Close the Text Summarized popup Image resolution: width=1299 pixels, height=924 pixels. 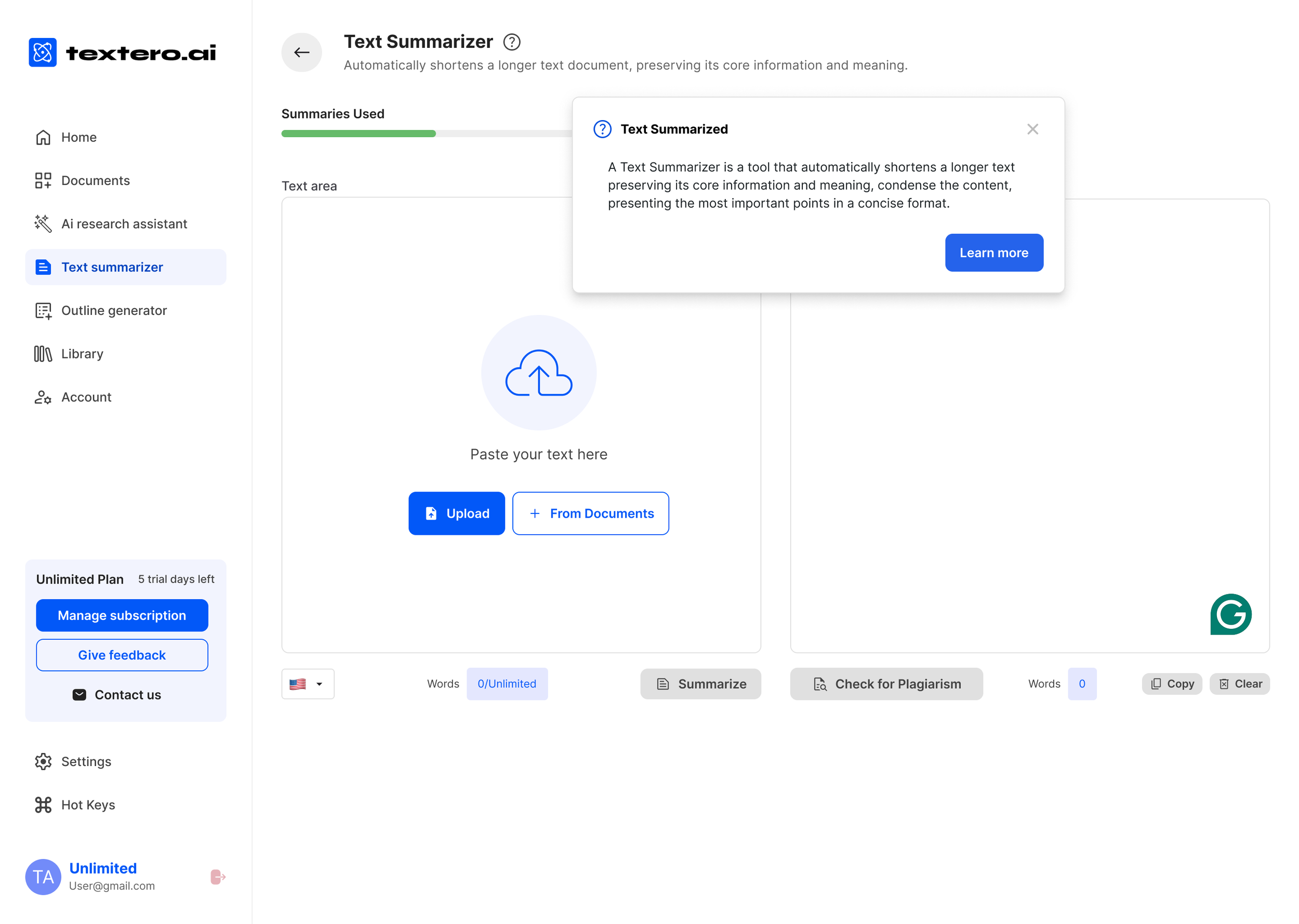pos(1032,129)
